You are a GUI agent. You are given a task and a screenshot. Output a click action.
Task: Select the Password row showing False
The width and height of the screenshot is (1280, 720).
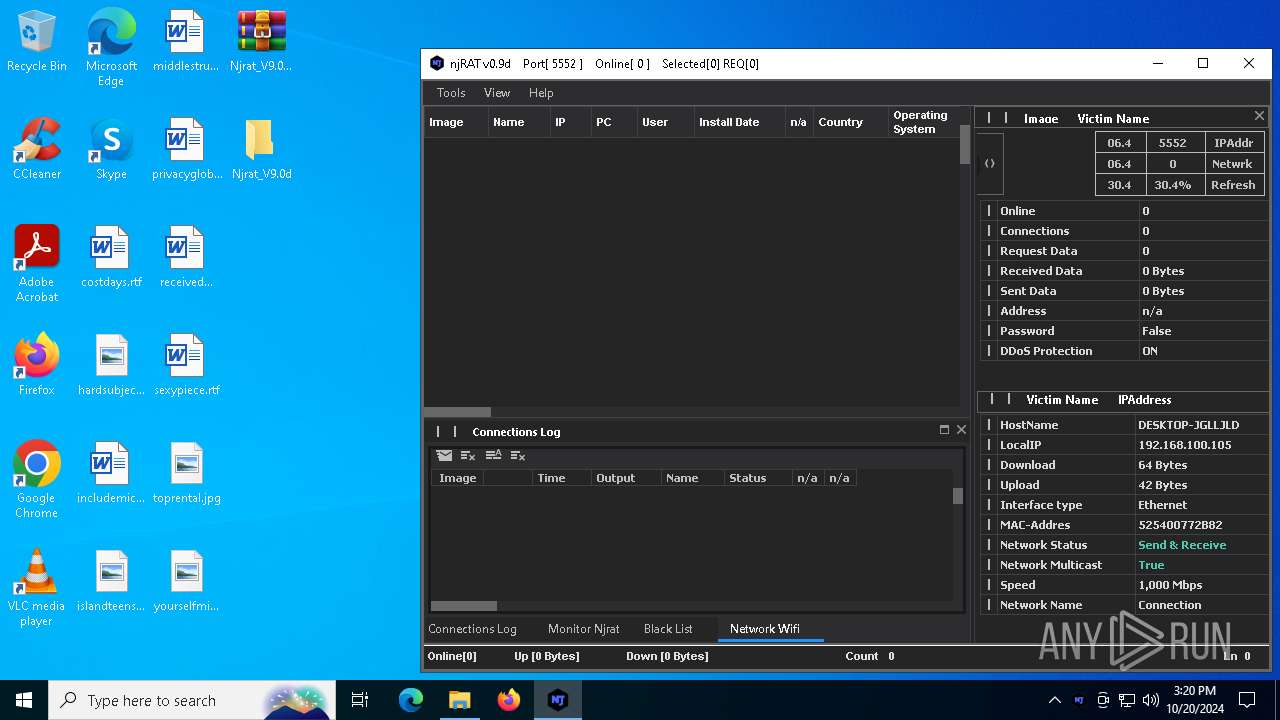click(1123, 331)
